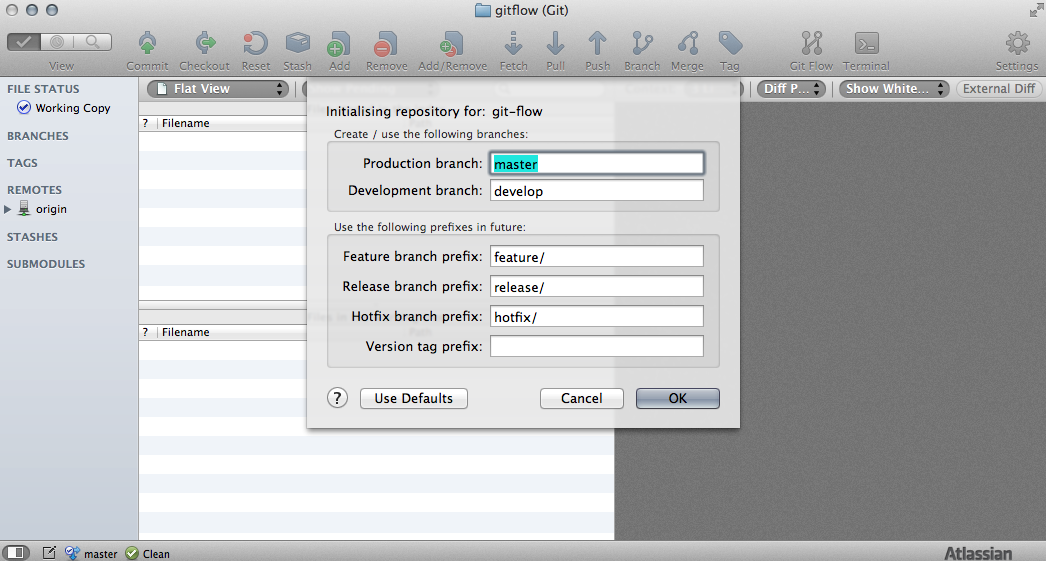The image size is (1046, 561).
Task: Confirm dialog with OK button
Action: pos(678,398)
